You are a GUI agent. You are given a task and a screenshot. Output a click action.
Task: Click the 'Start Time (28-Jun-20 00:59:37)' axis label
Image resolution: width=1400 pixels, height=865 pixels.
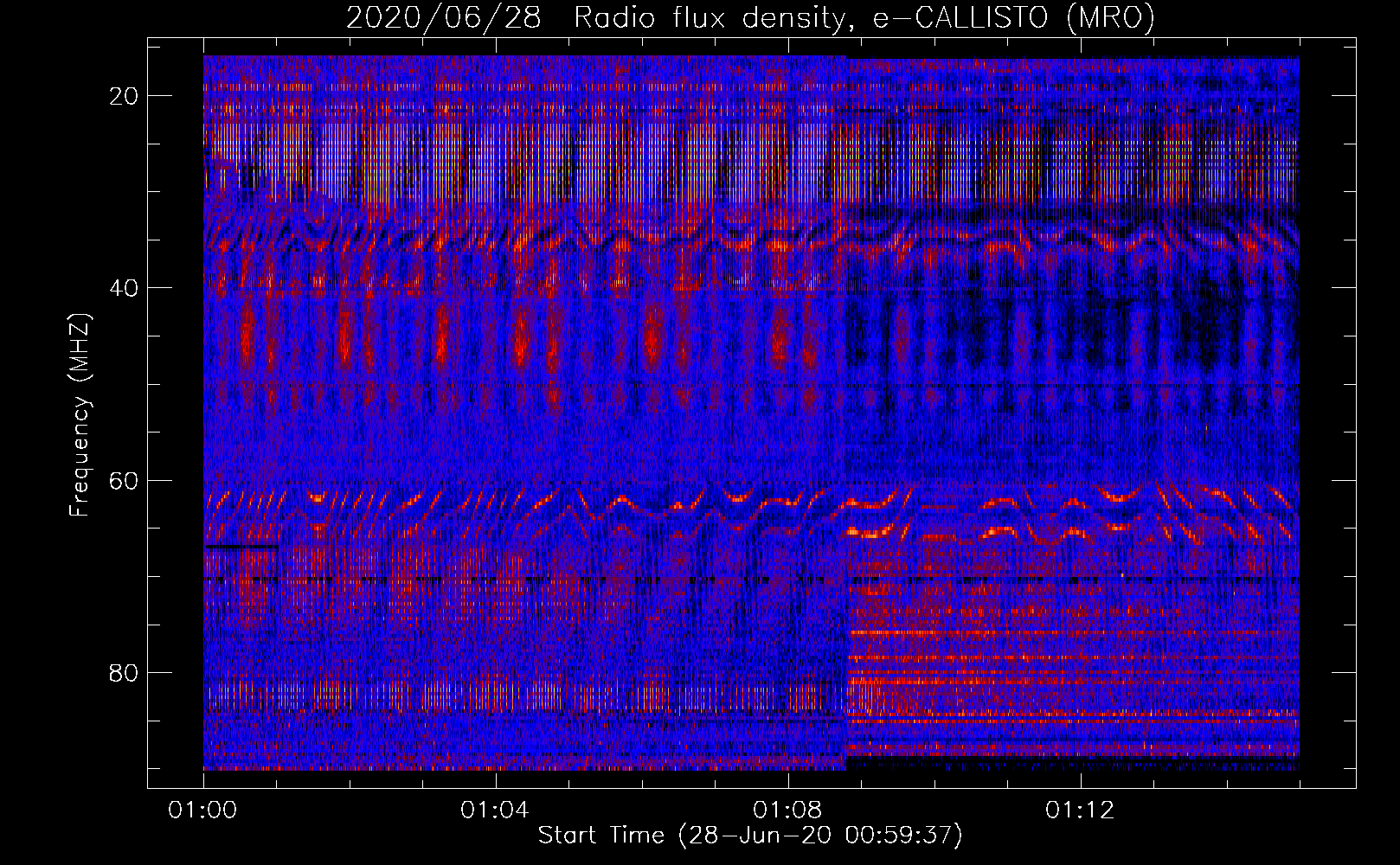(x=750, y=836)
